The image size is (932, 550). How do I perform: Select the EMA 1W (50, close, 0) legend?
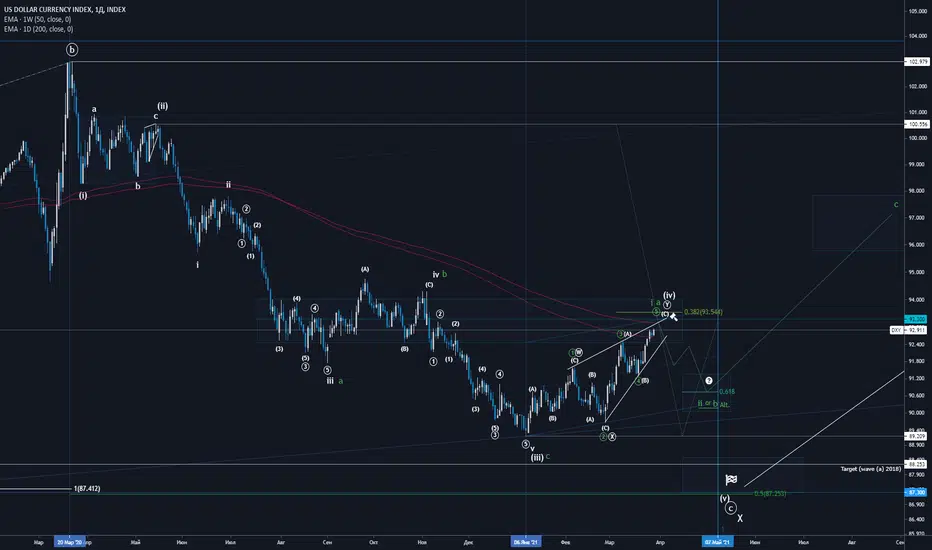(37, 20)
